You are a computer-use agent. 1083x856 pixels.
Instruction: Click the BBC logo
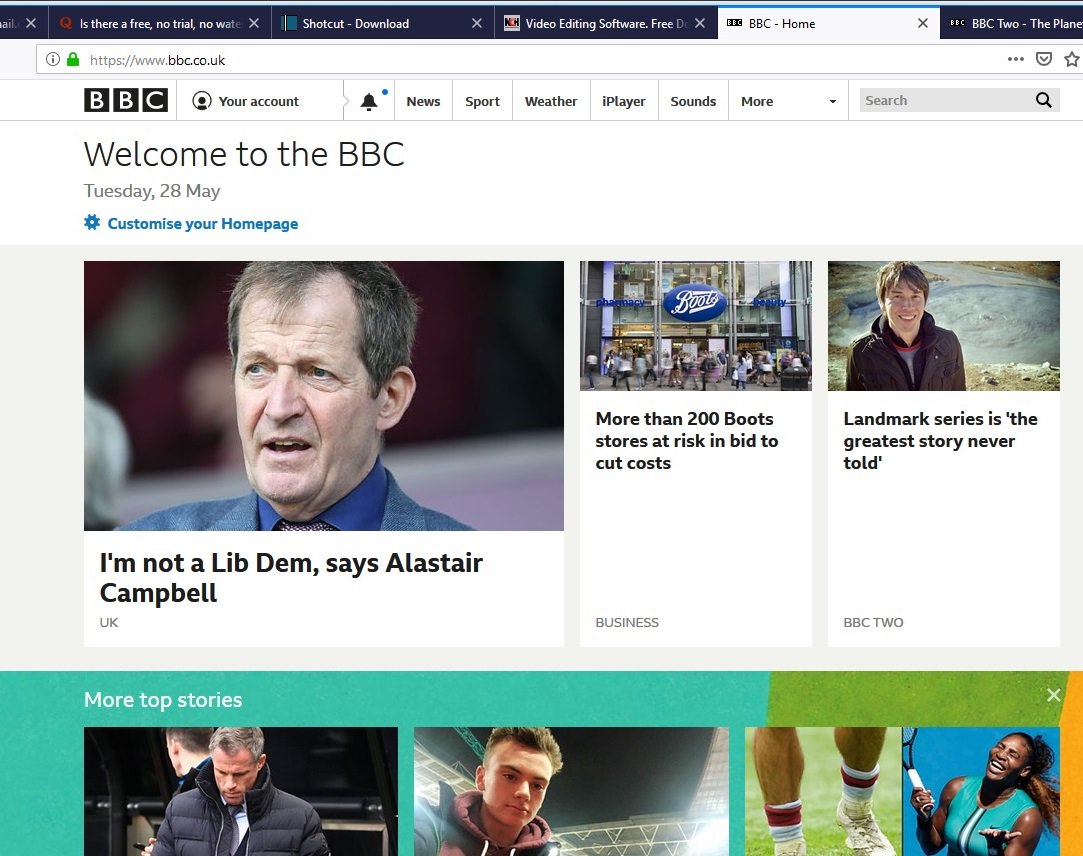pyautogui.click(x=126, y=100)
